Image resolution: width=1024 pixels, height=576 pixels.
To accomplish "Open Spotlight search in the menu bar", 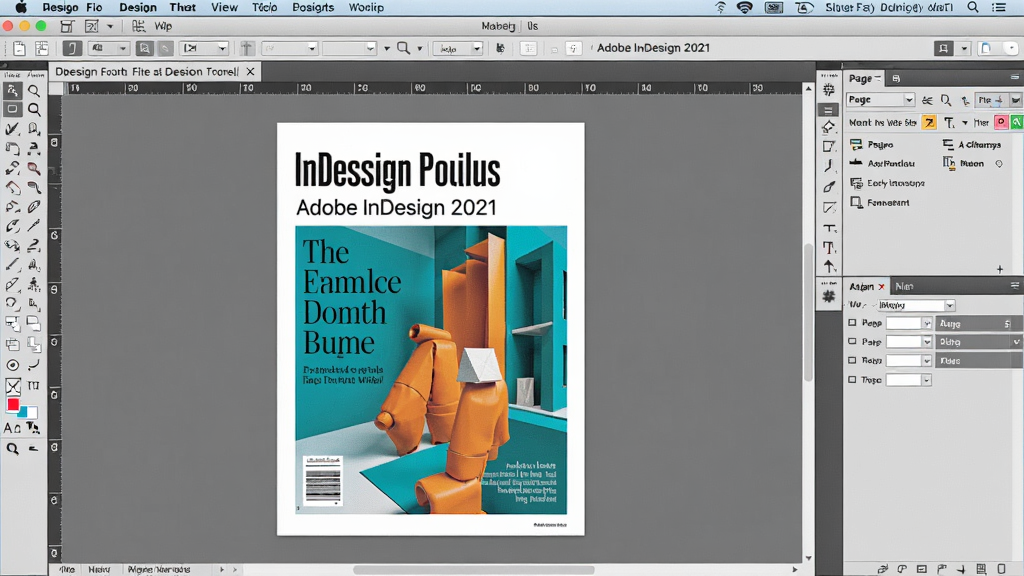I will coord(973,7).
